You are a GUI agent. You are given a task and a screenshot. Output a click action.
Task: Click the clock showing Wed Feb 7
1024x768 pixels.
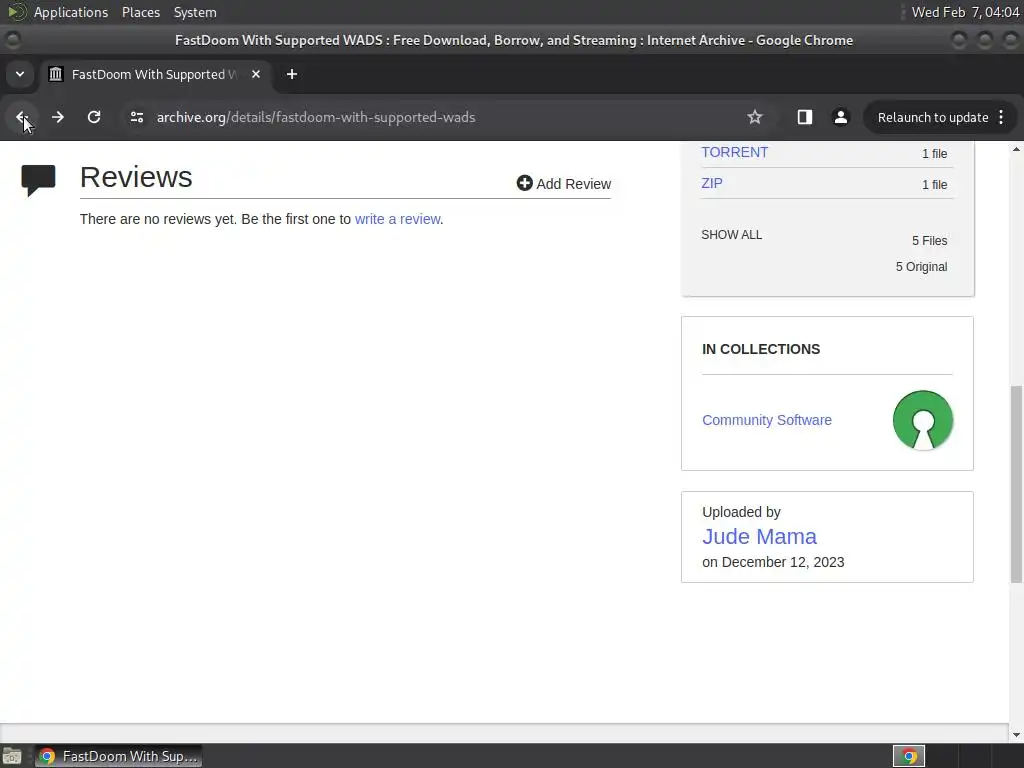coord(965,12)
